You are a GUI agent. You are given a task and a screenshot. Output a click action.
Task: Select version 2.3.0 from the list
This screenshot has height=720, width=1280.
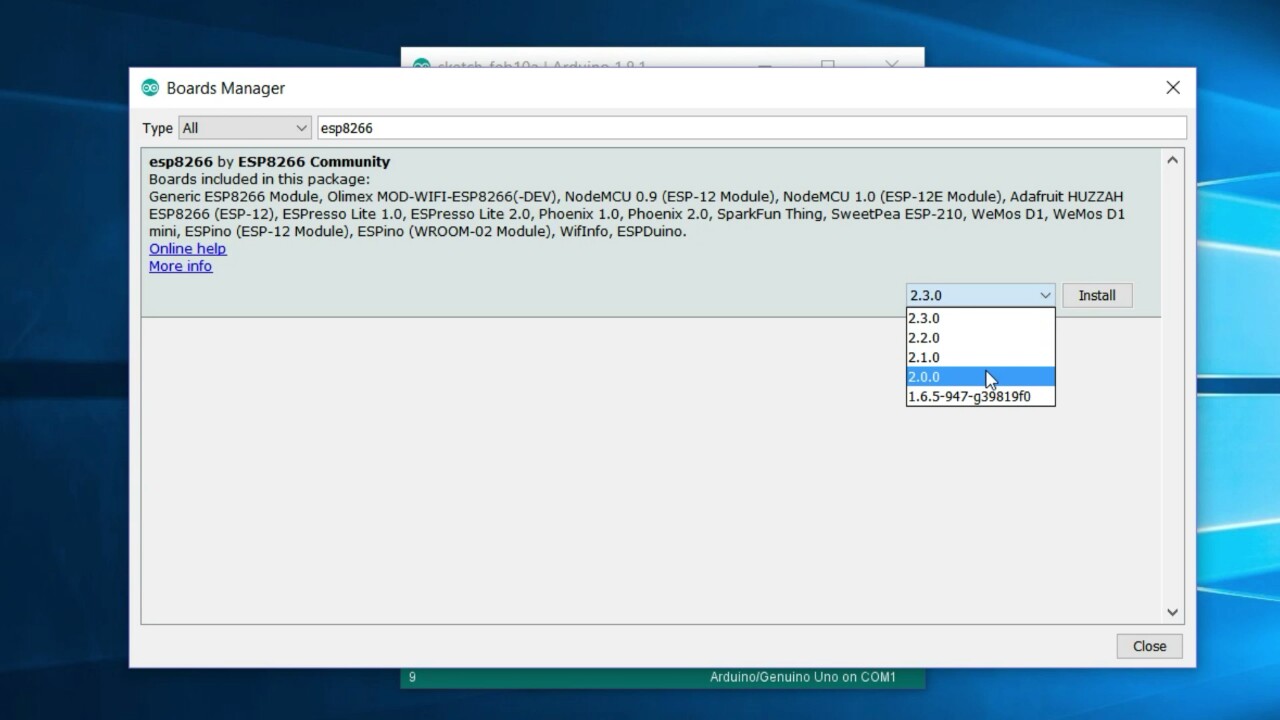point(980,318)
